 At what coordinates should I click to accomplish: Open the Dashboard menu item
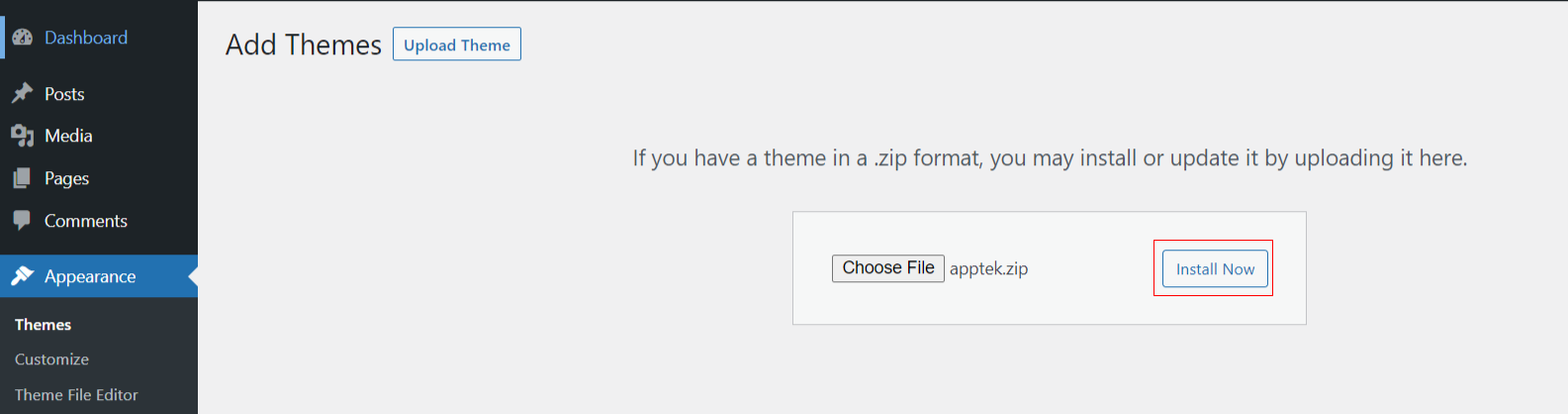(86, 38)
